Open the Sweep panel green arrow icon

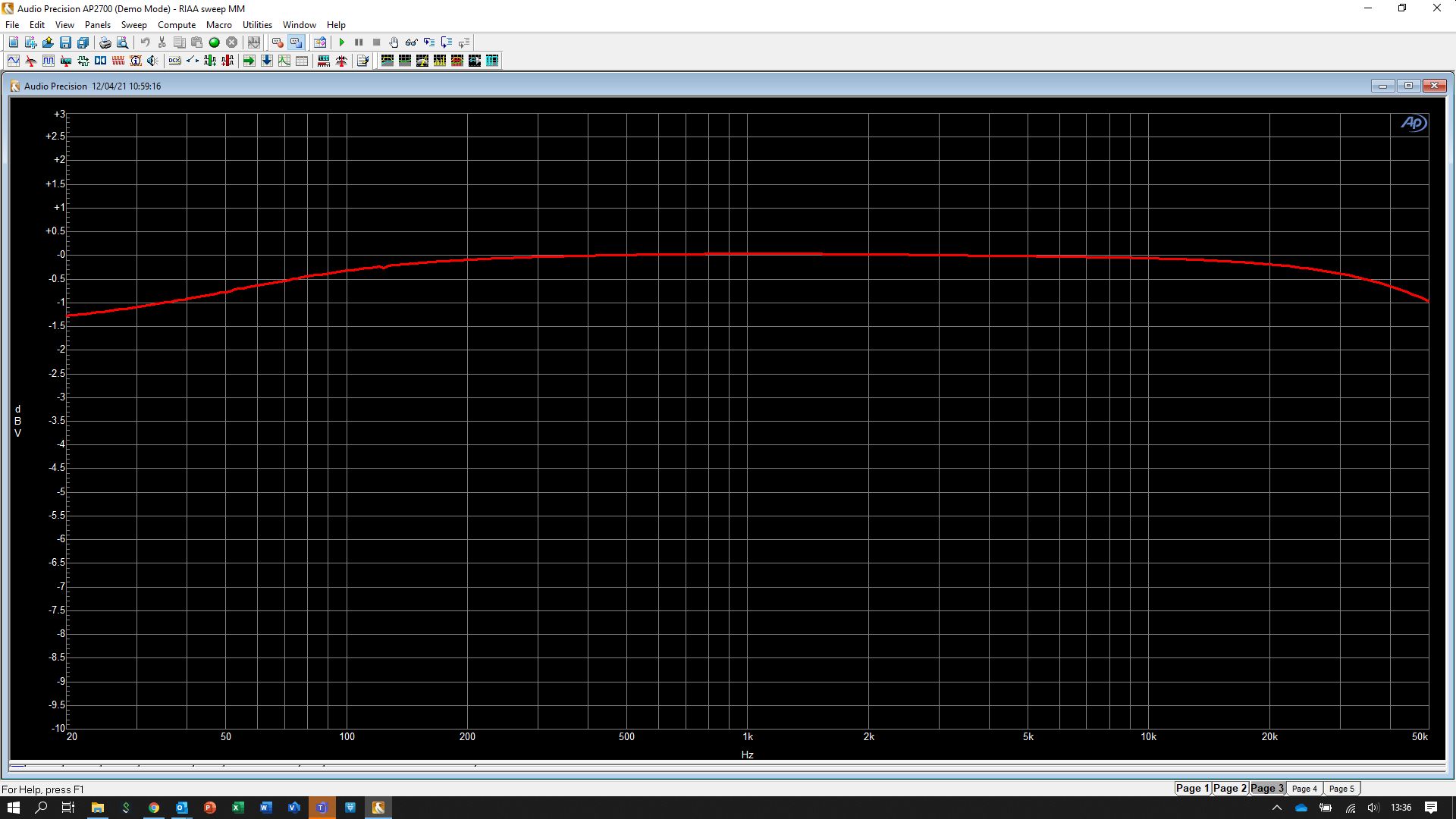(x=249, y=61)
